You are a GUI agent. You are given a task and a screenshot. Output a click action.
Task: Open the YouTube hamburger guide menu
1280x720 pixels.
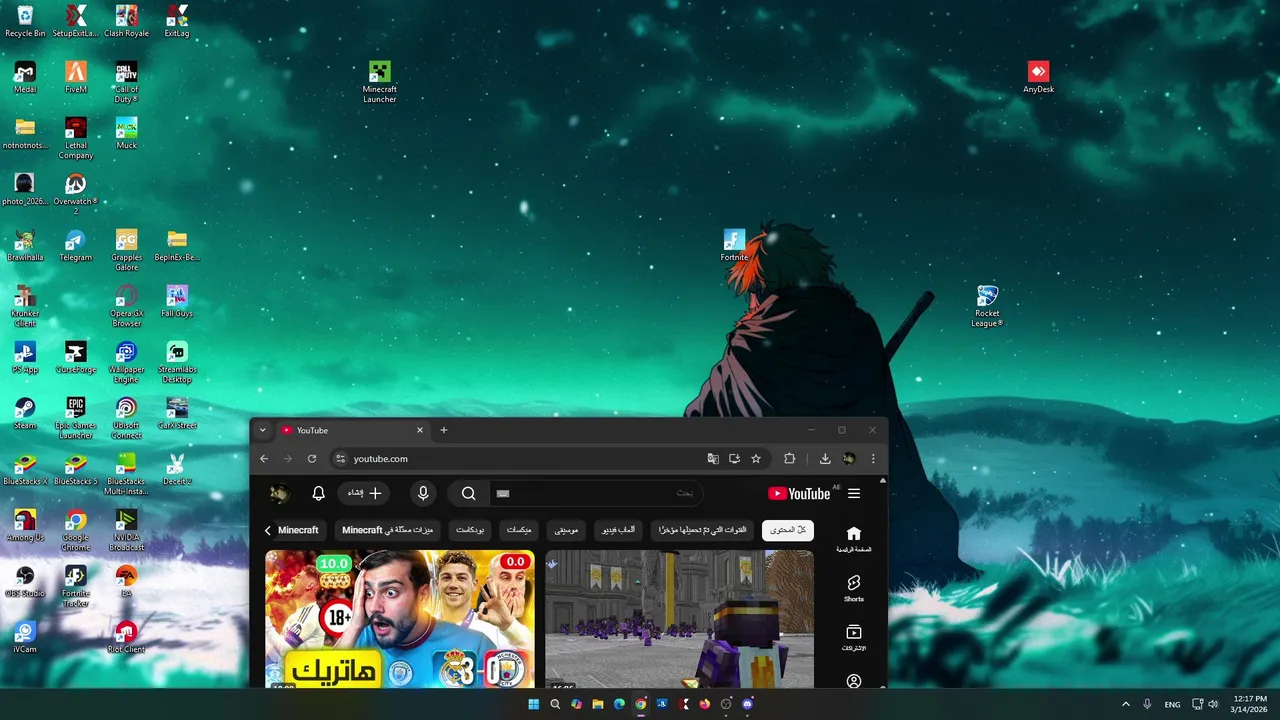[854, 493]
